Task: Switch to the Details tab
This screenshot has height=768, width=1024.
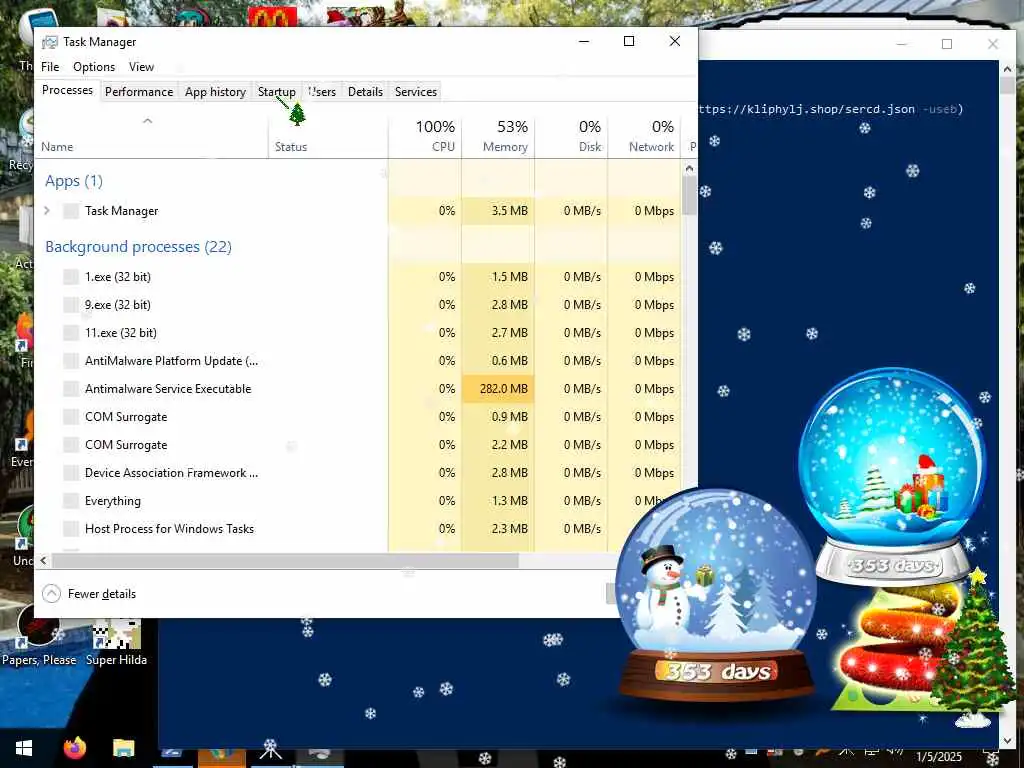Action: 365,92
